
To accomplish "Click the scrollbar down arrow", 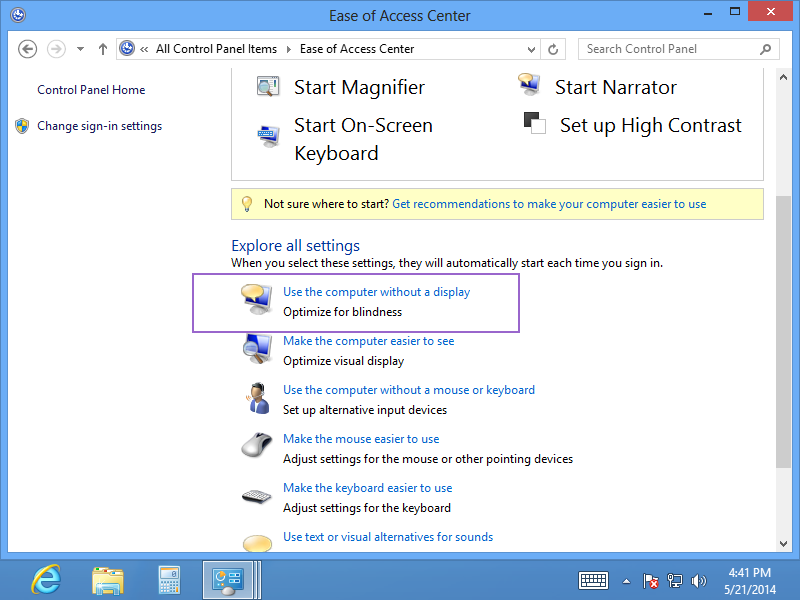I will 783,544.
